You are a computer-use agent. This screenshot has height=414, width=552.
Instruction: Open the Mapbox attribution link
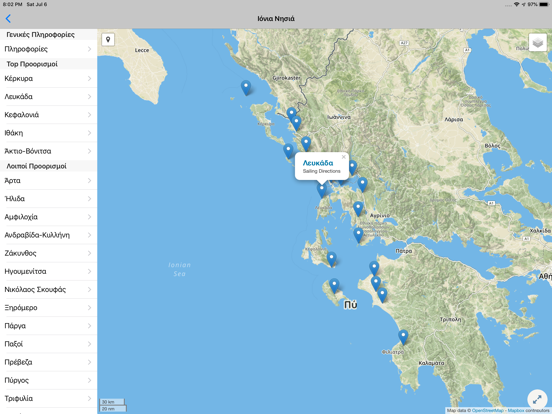coord(516,410)
